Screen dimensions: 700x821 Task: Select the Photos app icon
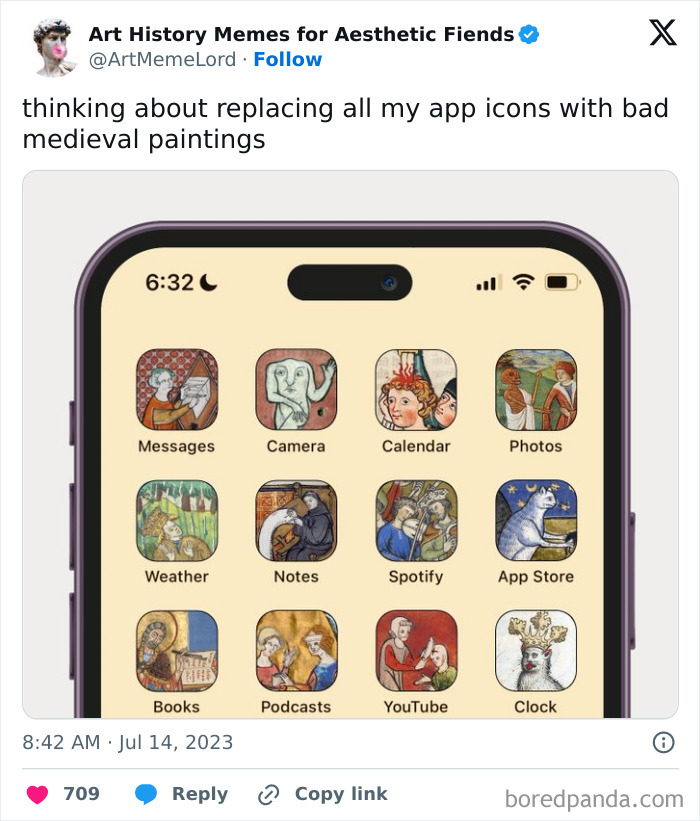tap(537, 388)
